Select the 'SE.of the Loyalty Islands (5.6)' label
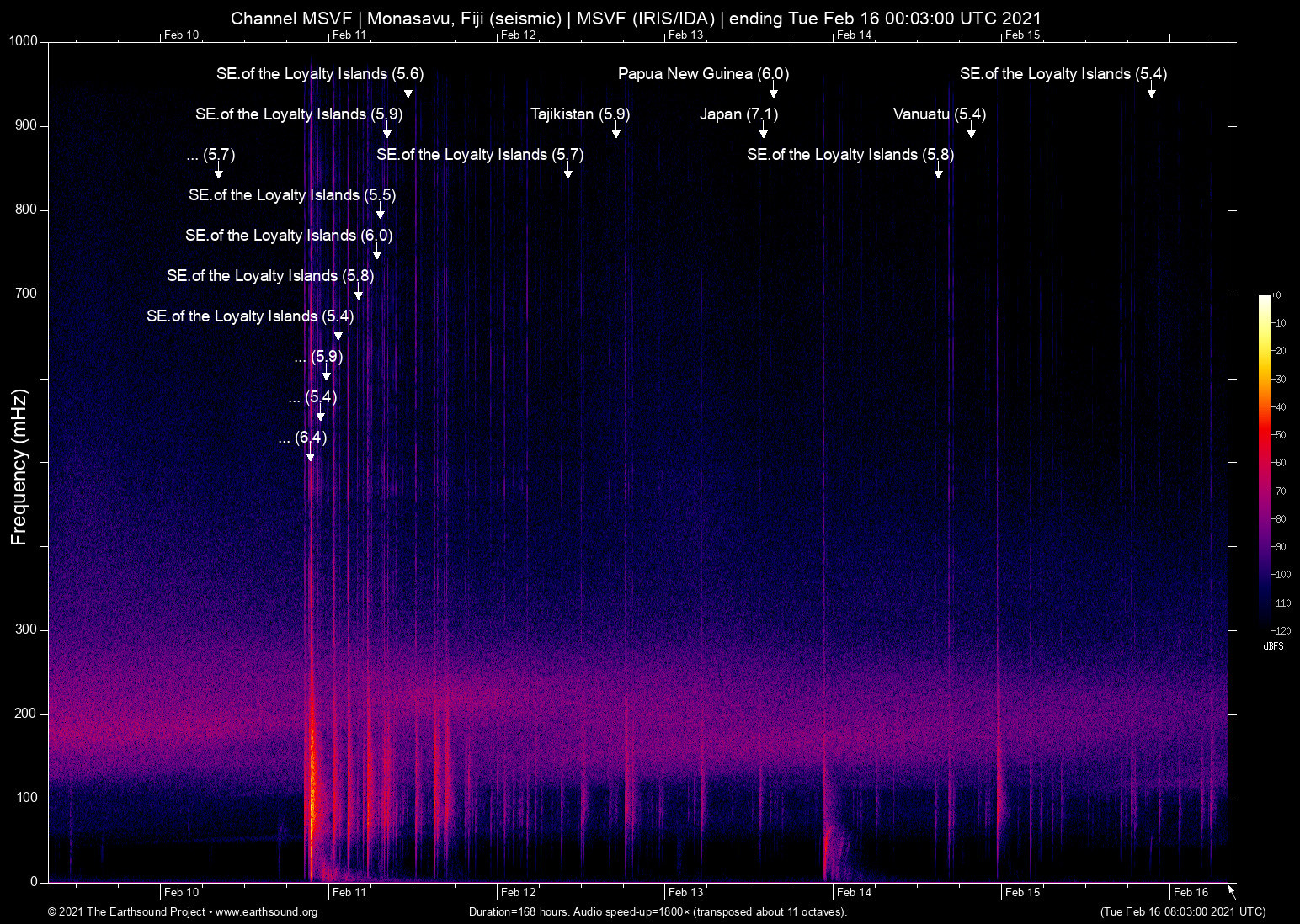The image size is (1300, 924). [320, 74]
